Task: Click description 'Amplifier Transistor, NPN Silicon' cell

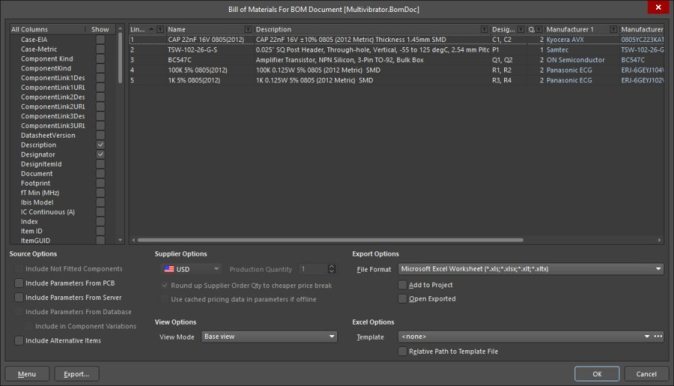Action: tap(340, 60)
